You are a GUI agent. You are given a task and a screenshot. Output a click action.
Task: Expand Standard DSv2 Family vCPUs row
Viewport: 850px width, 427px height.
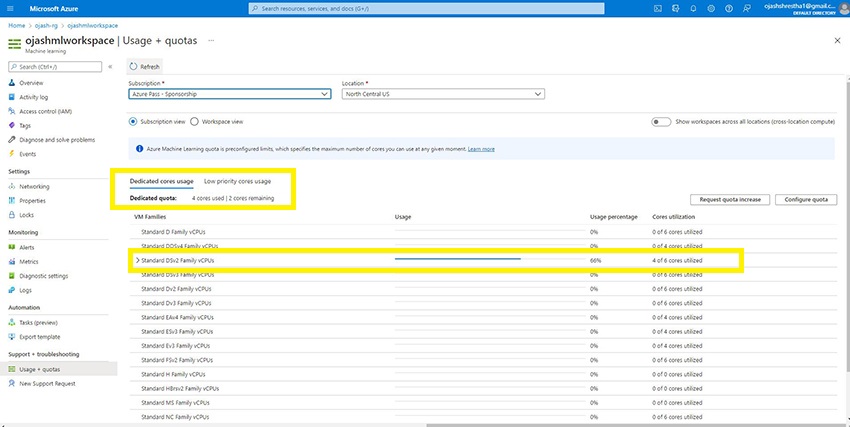click(x=136, y=260)
